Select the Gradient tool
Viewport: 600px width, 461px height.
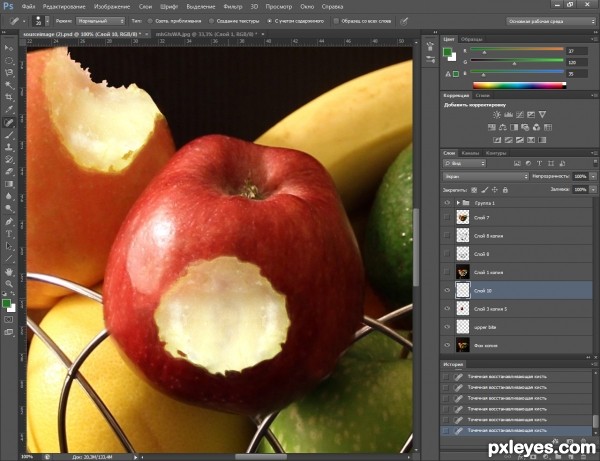(x=9, y=184)
